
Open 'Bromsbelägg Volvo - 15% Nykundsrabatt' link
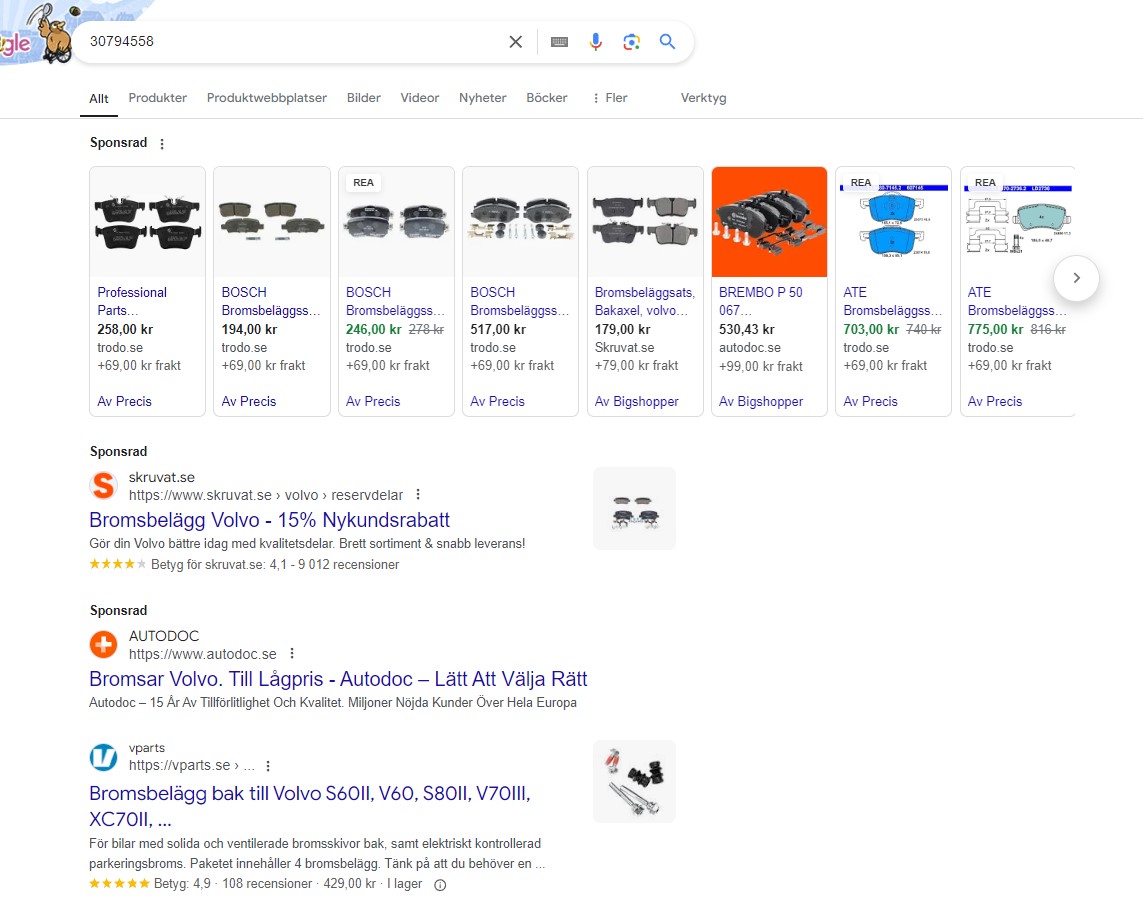tap(269, 520)
